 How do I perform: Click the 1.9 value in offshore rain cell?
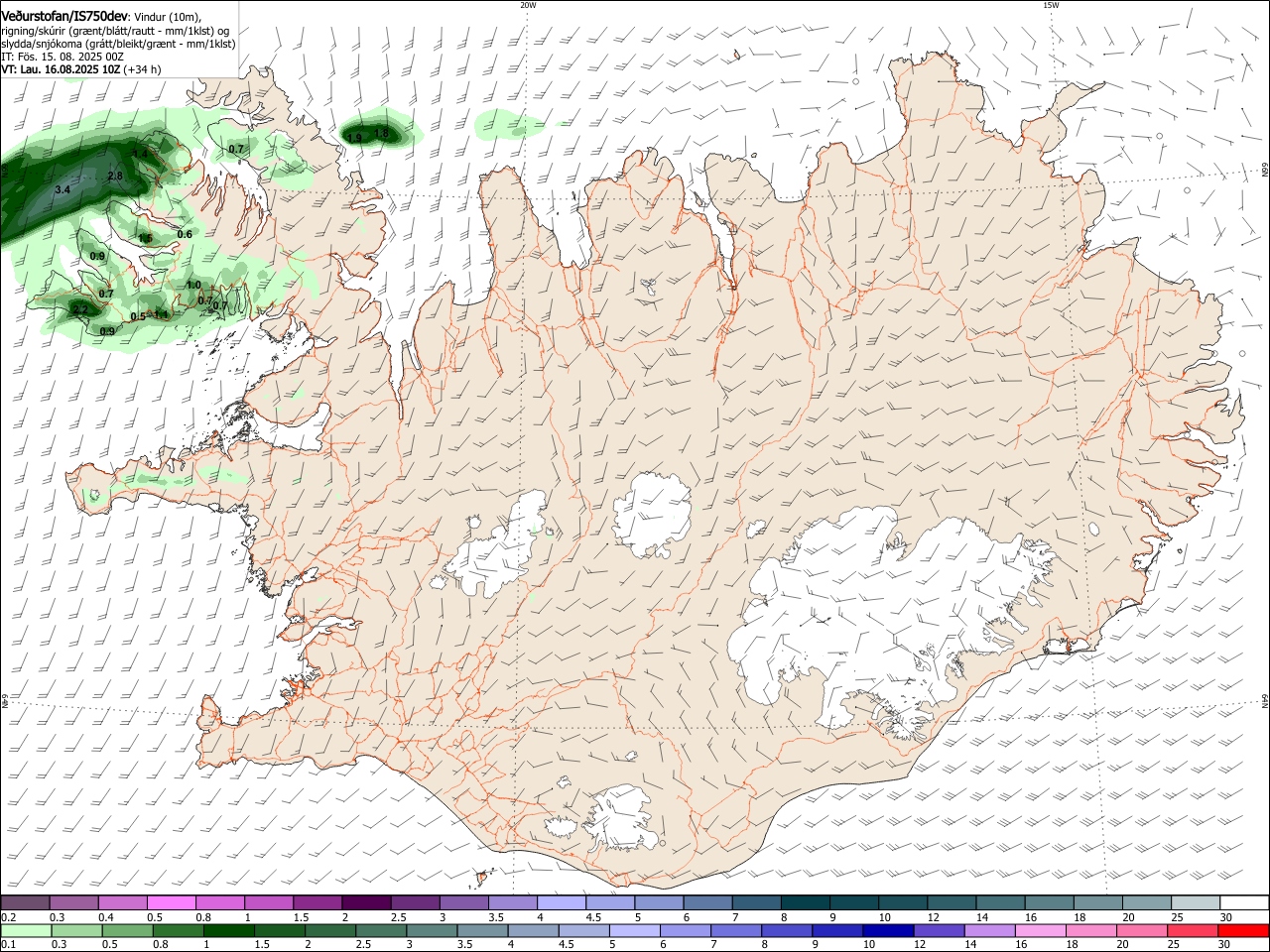pos(354,138)
